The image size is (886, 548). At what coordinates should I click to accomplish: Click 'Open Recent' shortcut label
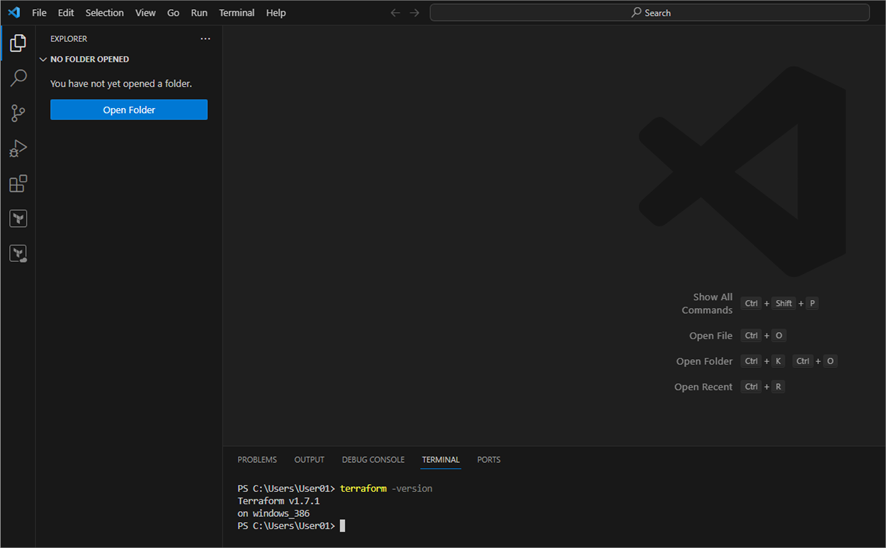pyautogui.click(x=703, y=387)
